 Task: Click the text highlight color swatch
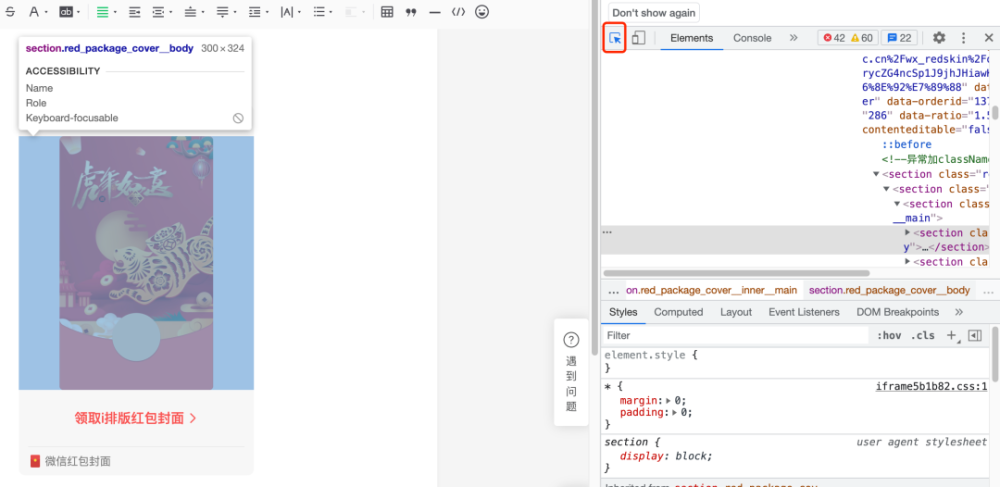(66, 12)
